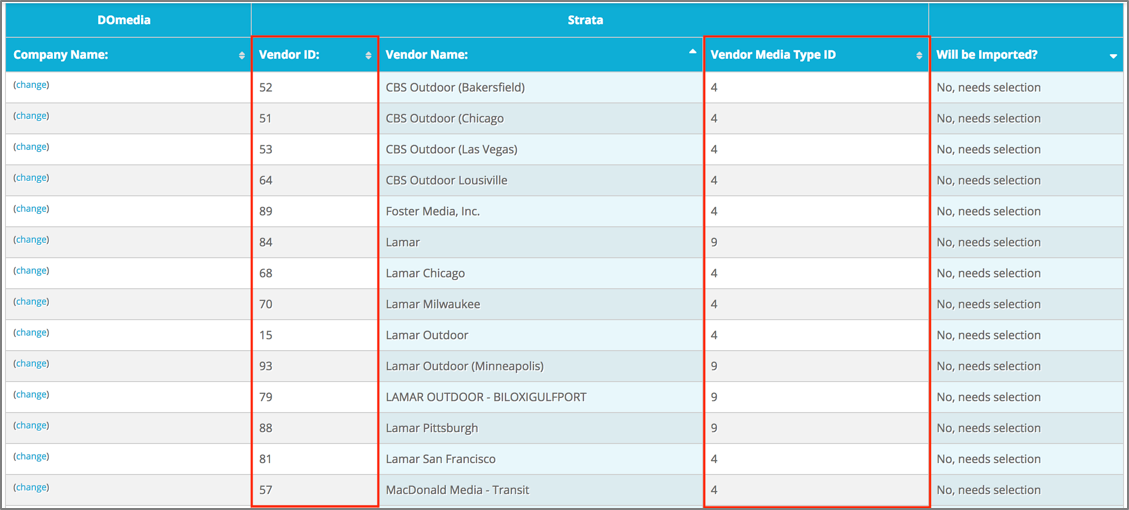Select Vendor ID cell 89
Screen dimensions: 1129x510
pos(315,212)
